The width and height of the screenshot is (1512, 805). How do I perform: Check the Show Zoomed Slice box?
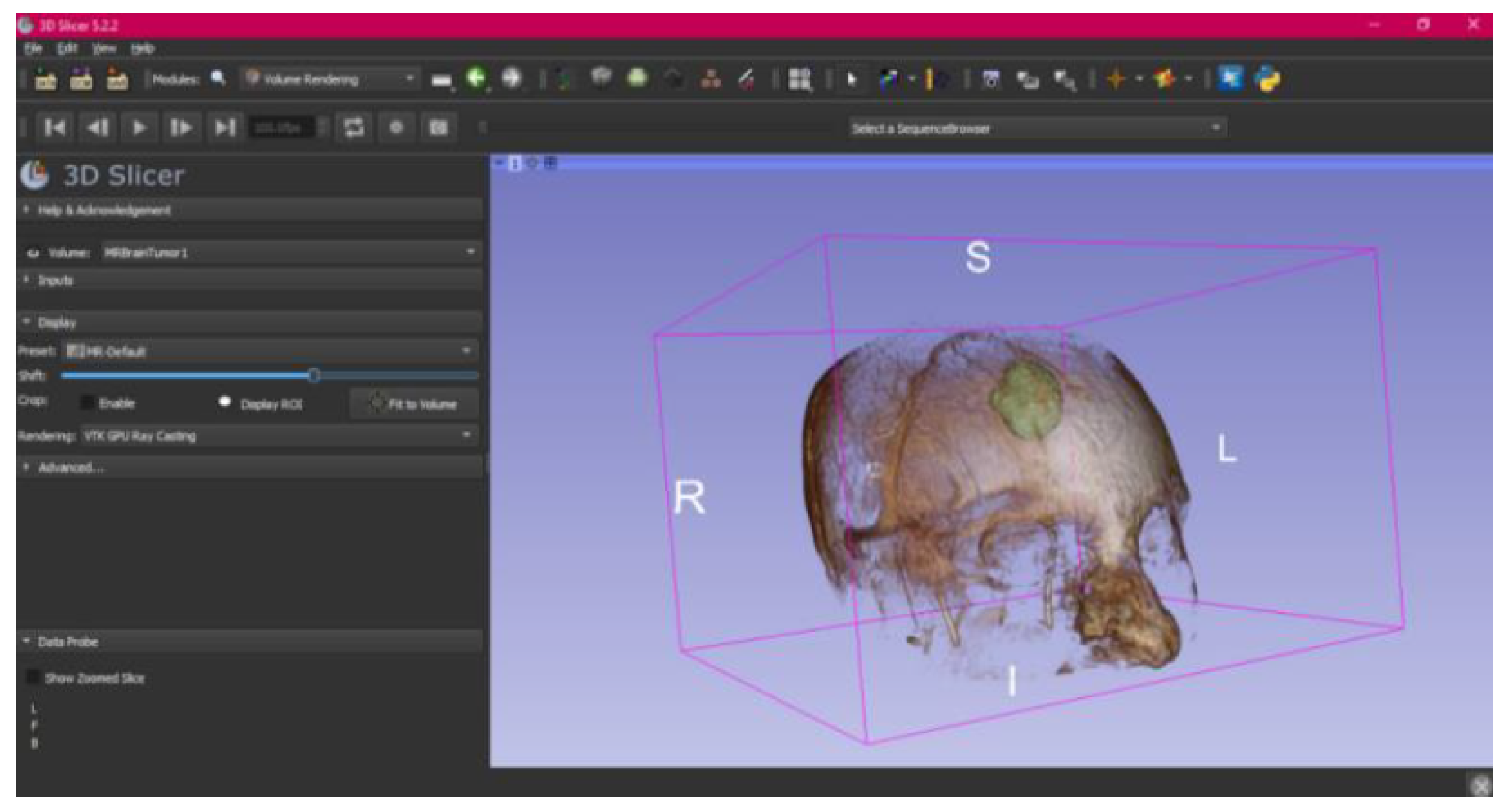(33, 678)
